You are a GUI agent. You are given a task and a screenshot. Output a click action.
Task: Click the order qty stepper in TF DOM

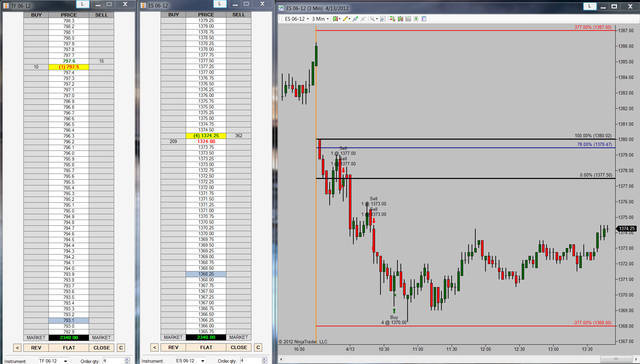pos(127,361)
